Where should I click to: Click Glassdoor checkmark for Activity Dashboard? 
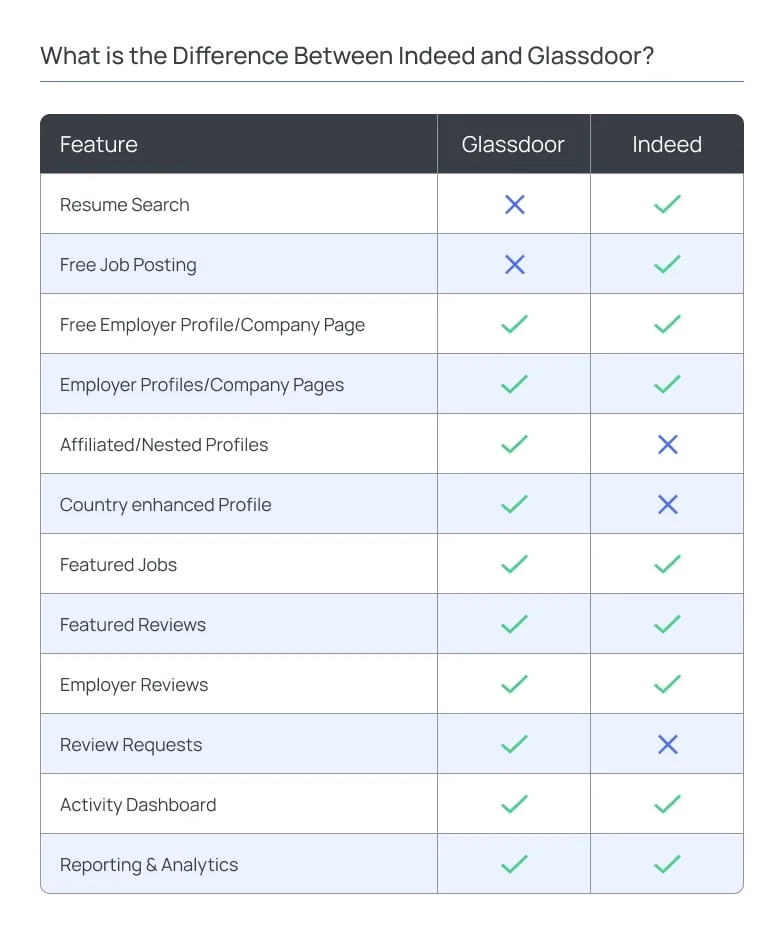(x=514, y=804)
